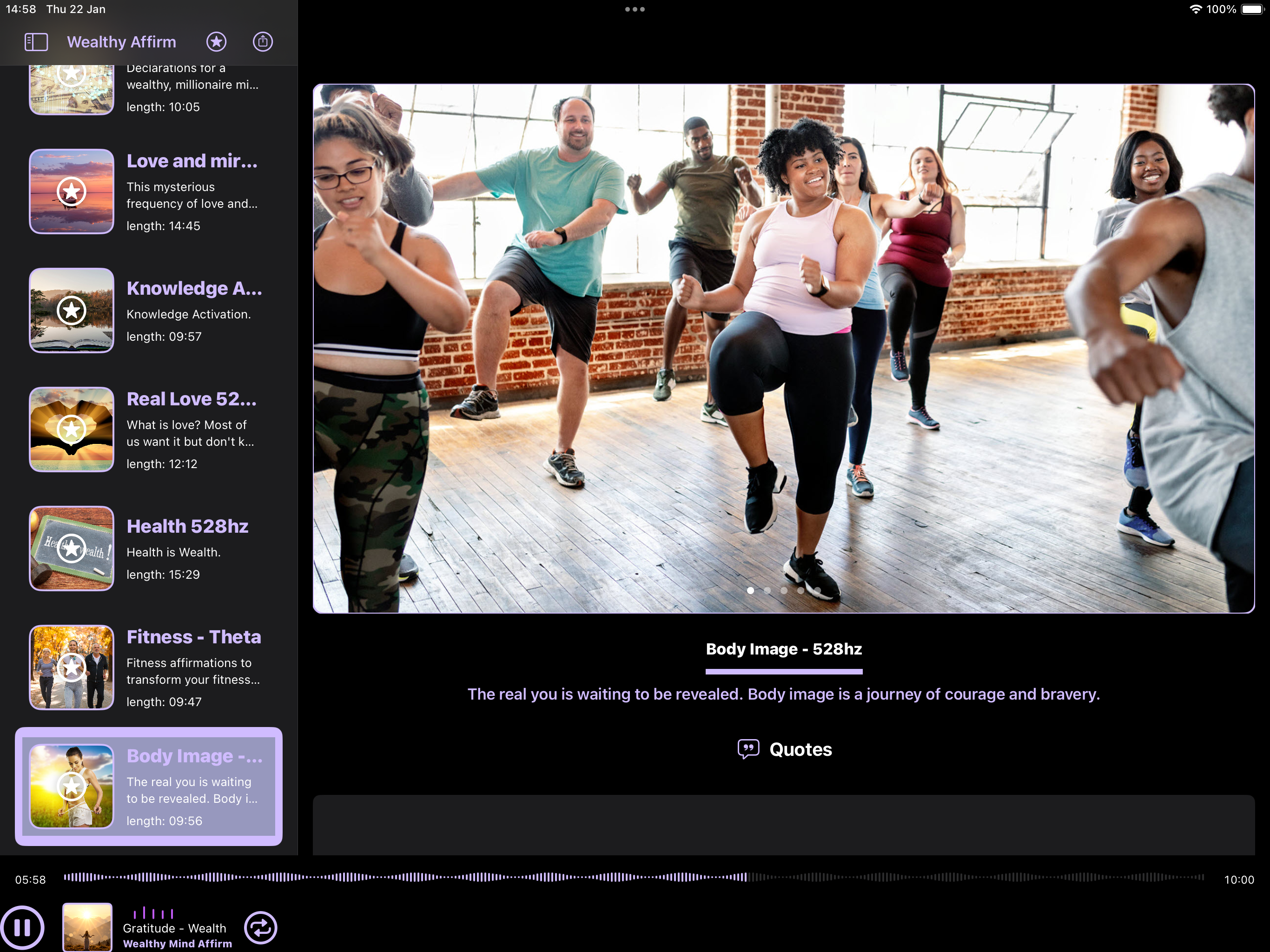Favorite the Love and mir... track star
1270x952 pixels.
click(72, 191)
